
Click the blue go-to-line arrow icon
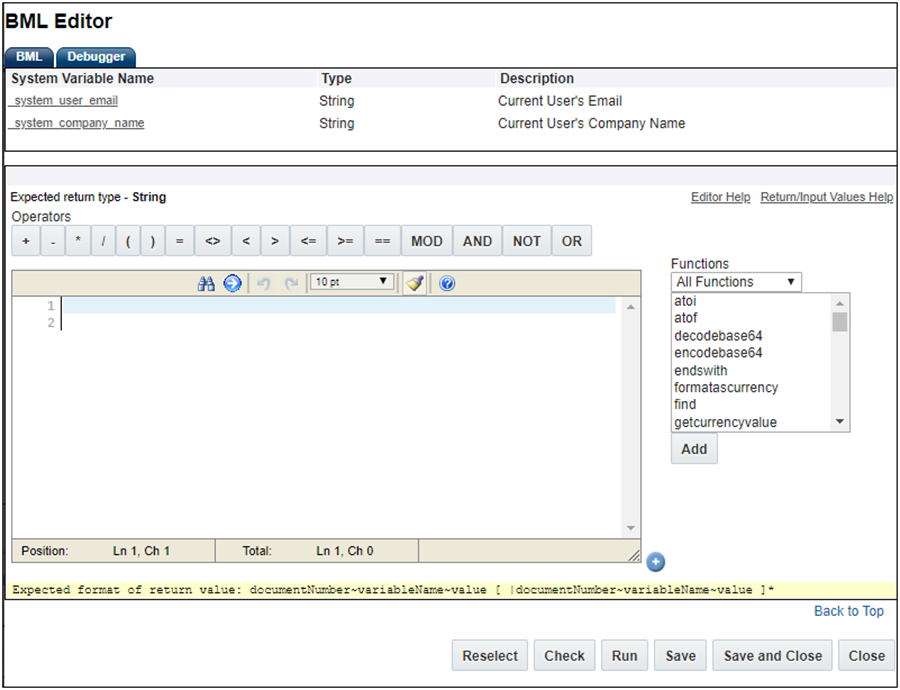(232, 283)
